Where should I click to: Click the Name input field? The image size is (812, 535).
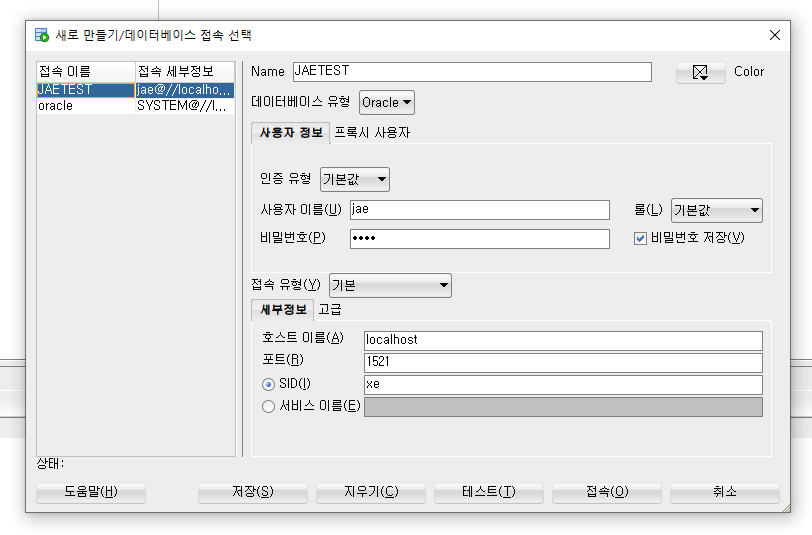tap(472, 71)
